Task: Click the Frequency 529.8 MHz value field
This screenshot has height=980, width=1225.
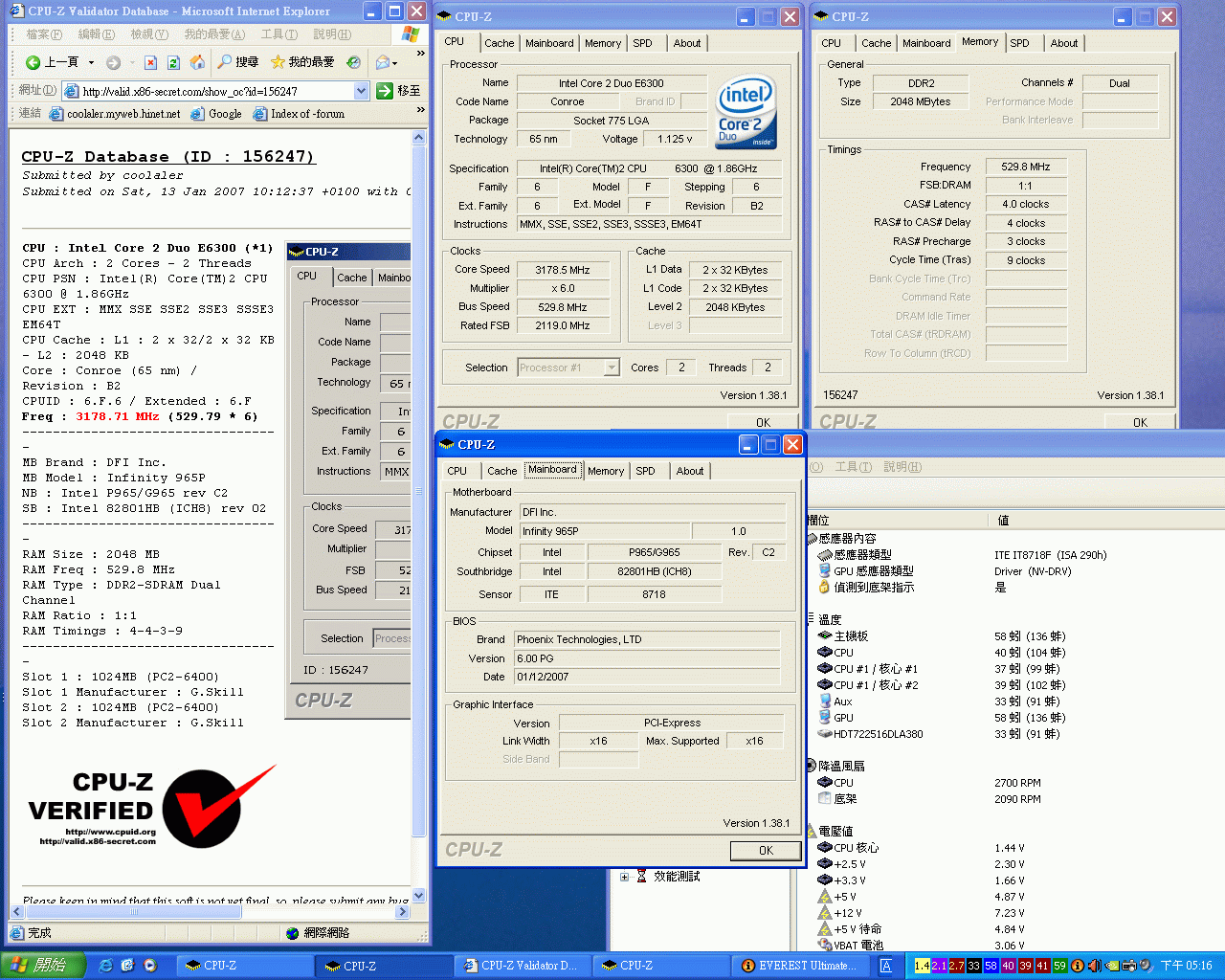Action: (1026, 167)
